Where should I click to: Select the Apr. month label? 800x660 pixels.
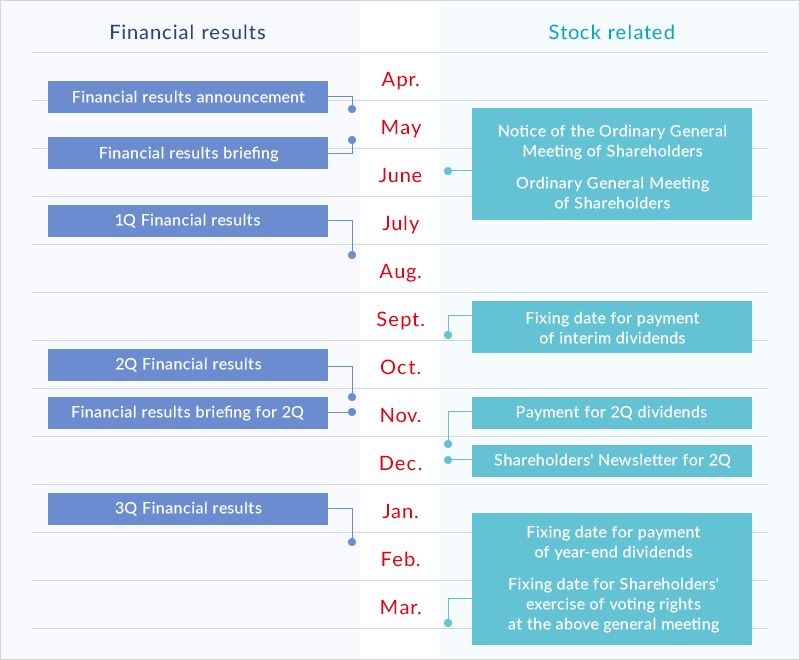click(400, 80)
